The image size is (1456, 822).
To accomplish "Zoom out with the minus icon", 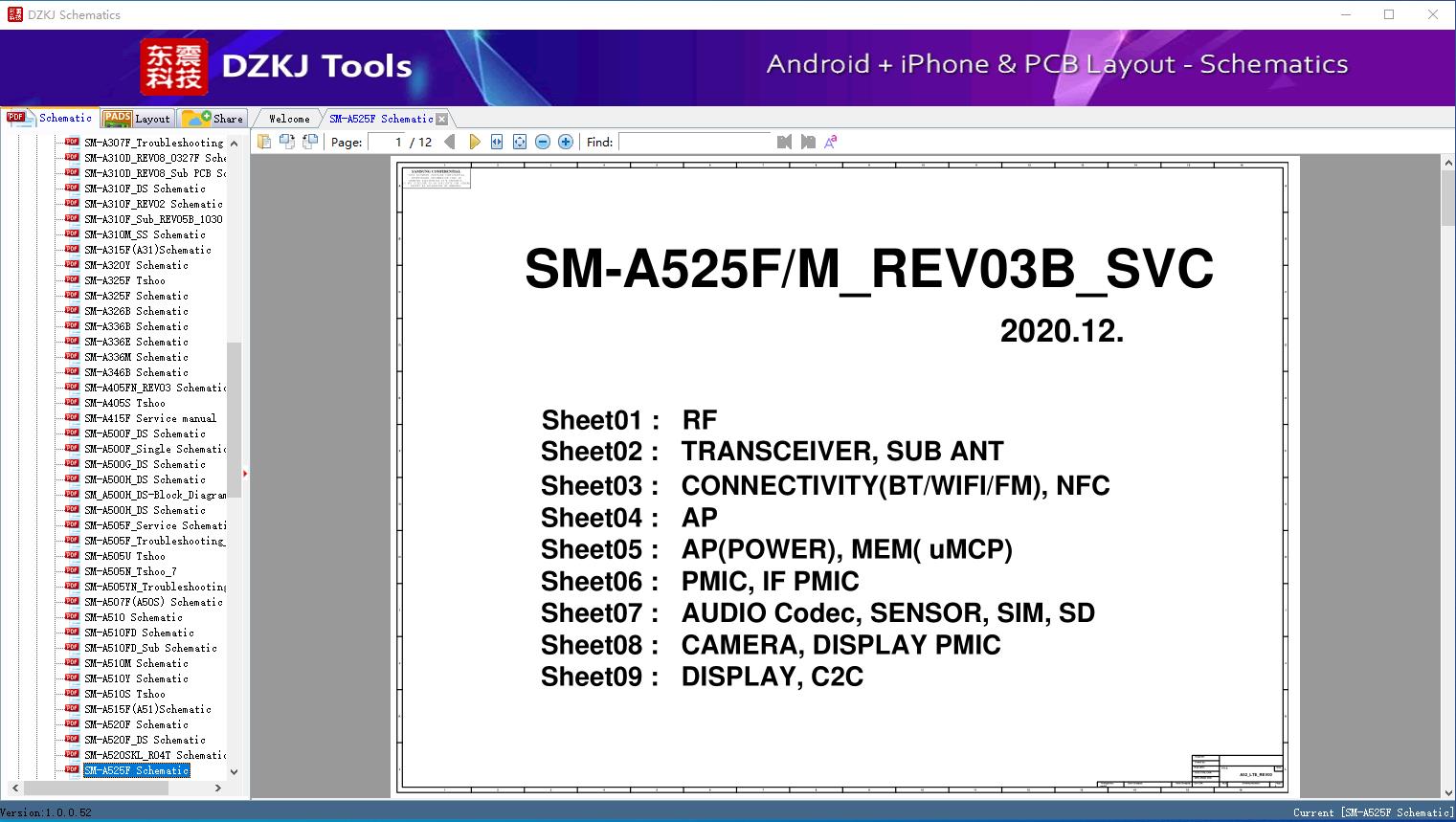I will pyautogui.click(x=543, y=142).
